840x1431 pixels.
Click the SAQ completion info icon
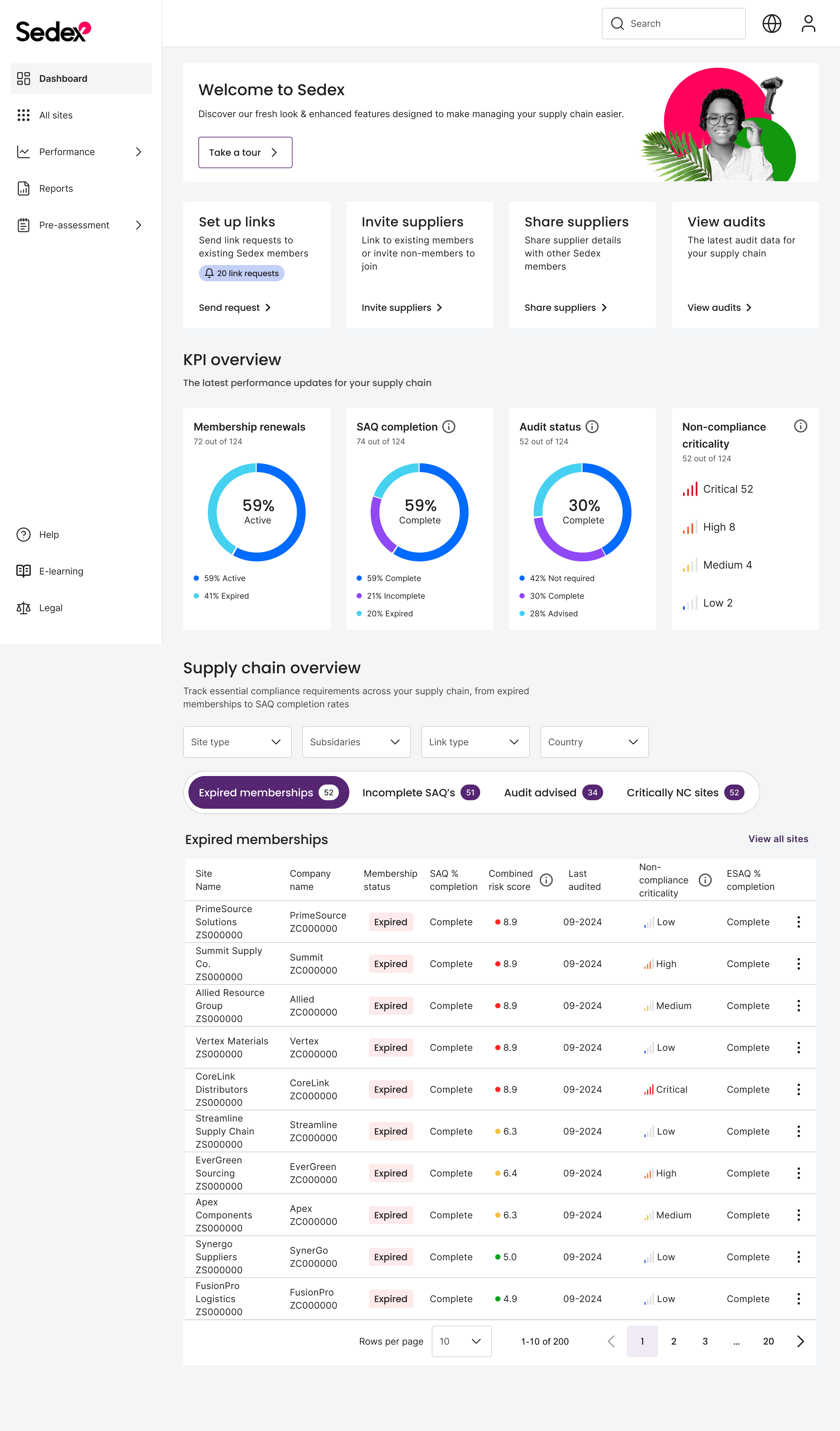coord(449,427)
